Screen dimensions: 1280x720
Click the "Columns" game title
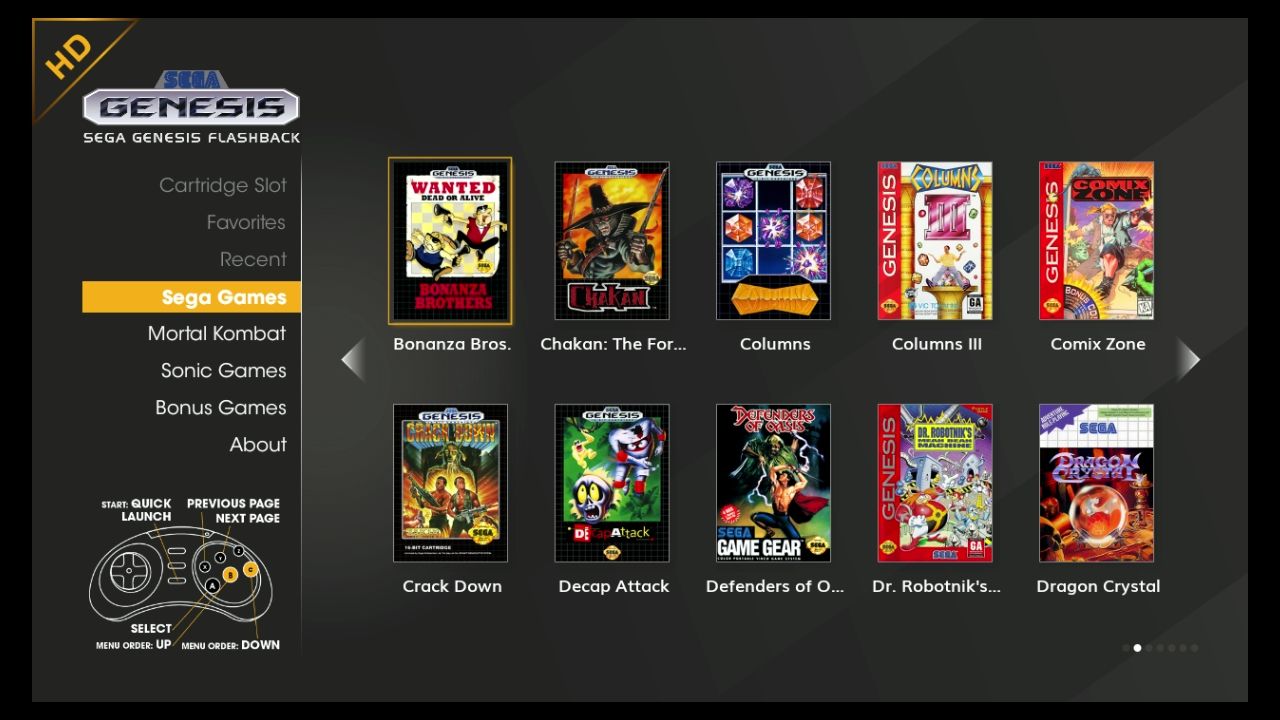(x=775, y=344)
